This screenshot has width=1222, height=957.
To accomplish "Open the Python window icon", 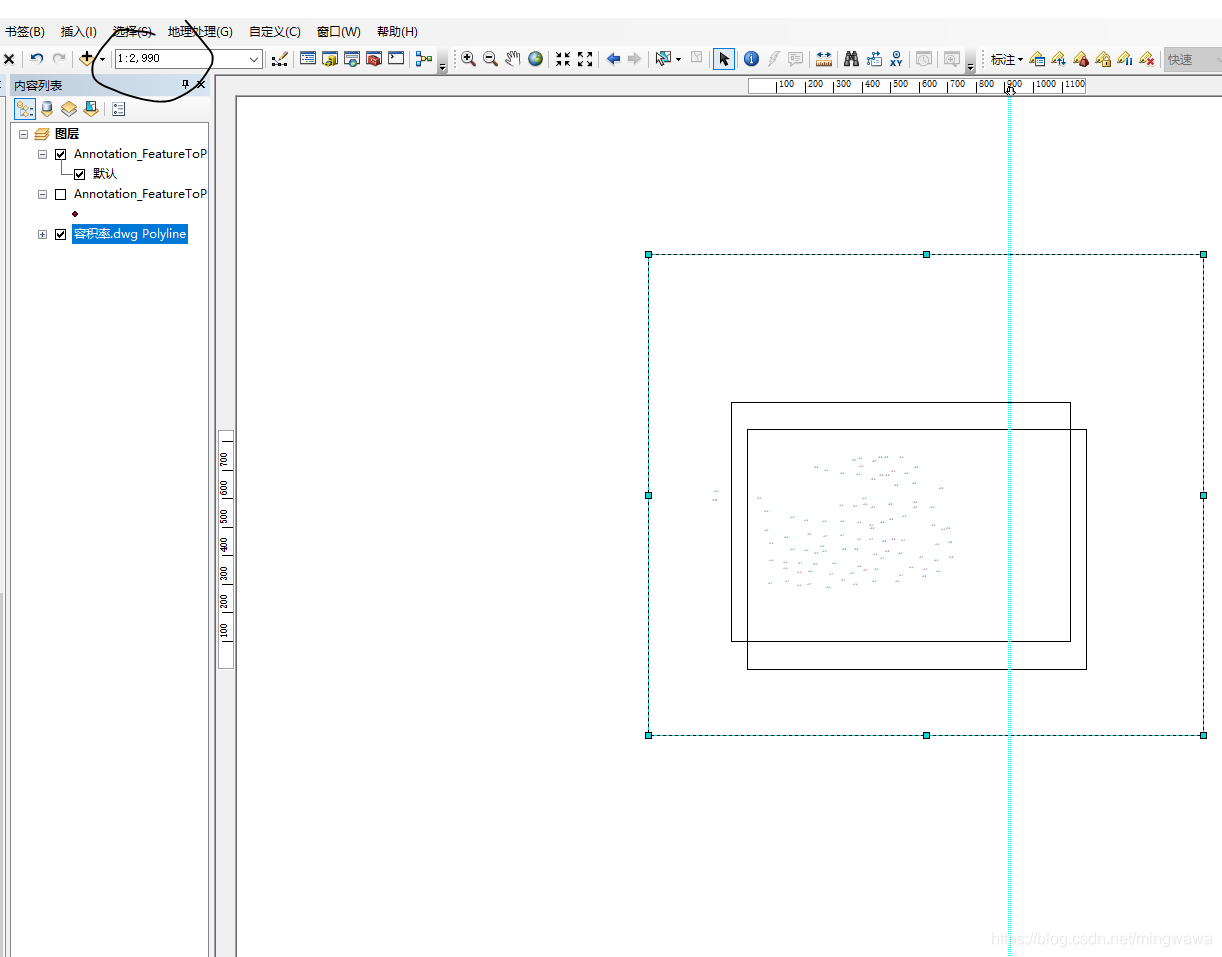I will [x=396, y=59].
